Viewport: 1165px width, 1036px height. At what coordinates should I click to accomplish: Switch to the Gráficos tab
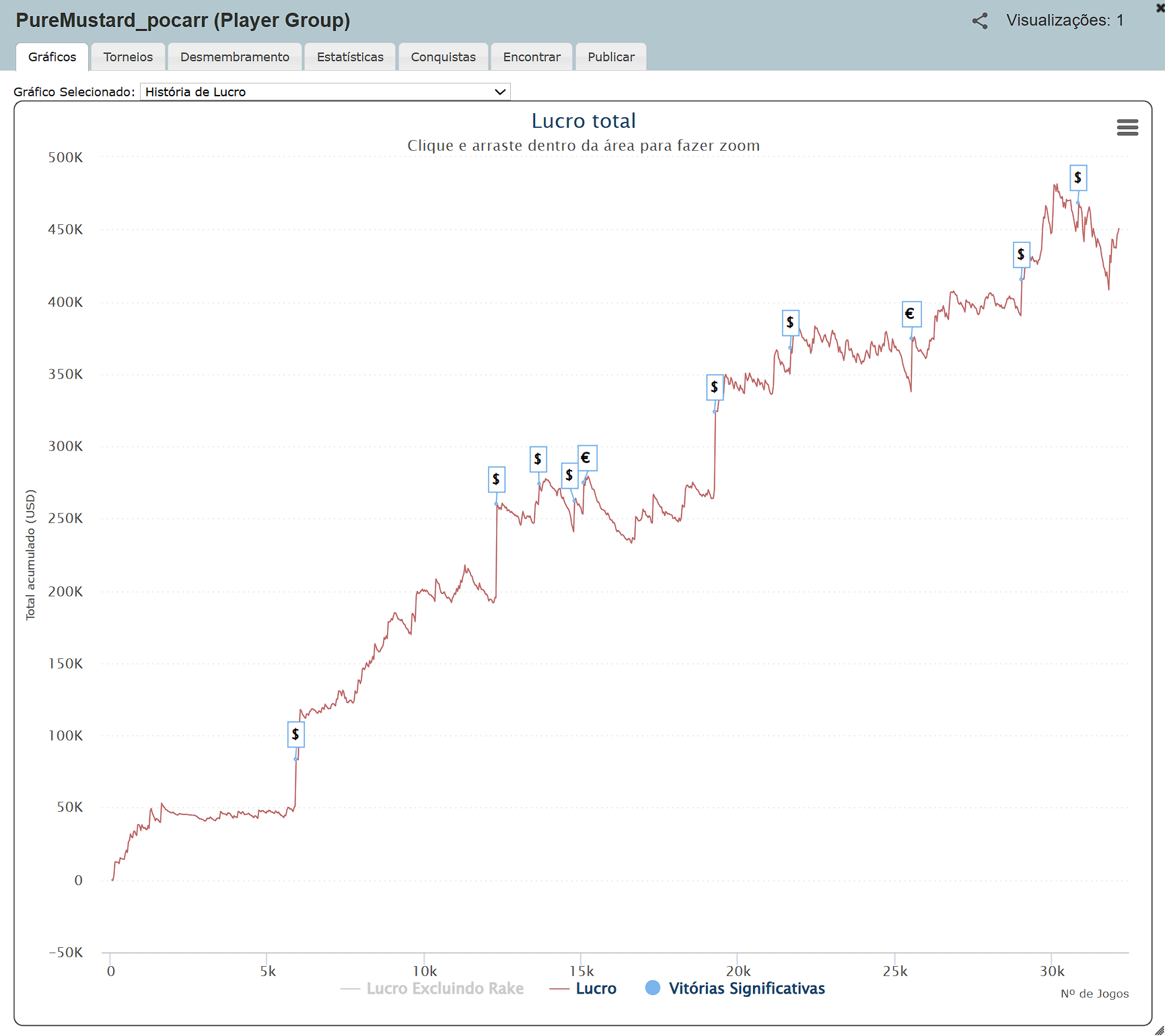click(52, 57)
